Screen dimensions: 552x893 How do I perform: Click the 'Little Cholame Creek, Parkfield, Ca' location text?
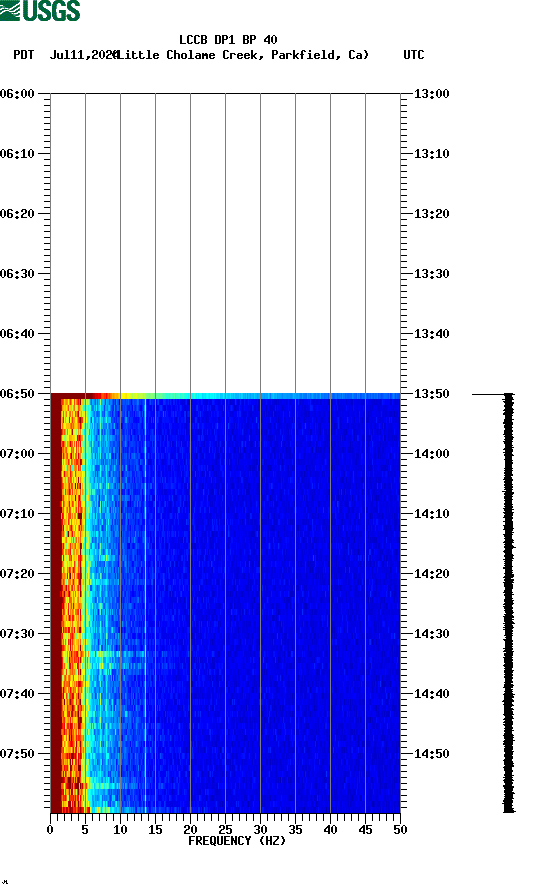pyautogui.click(x=243, y=55)
